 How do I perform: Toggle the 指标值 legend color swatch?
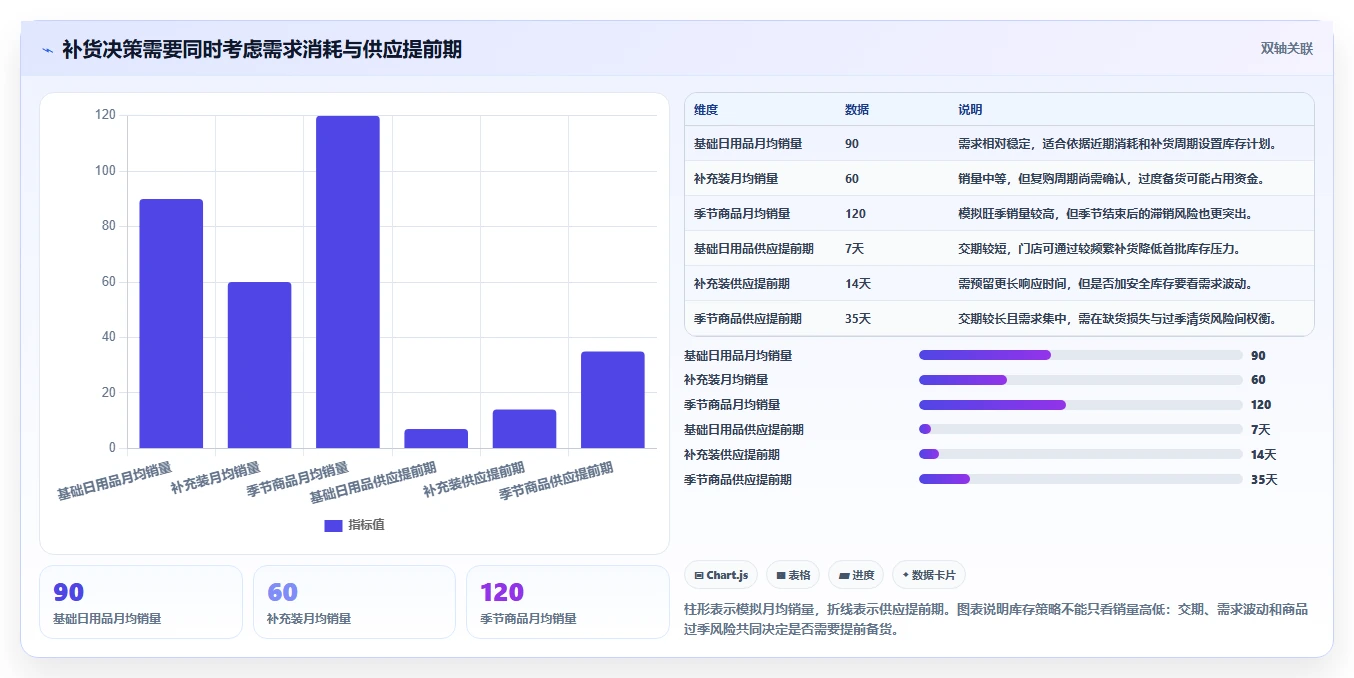333,525
